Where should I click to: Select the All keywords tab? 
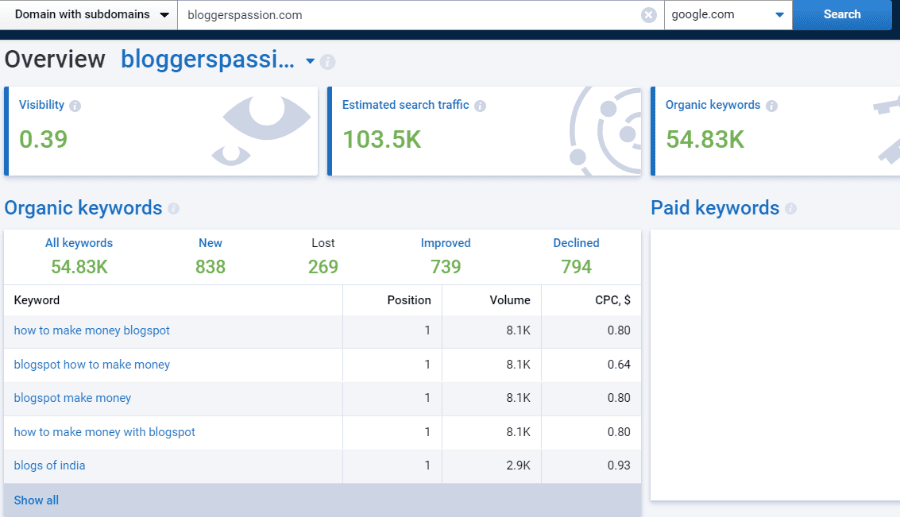(x=79, y=243)
